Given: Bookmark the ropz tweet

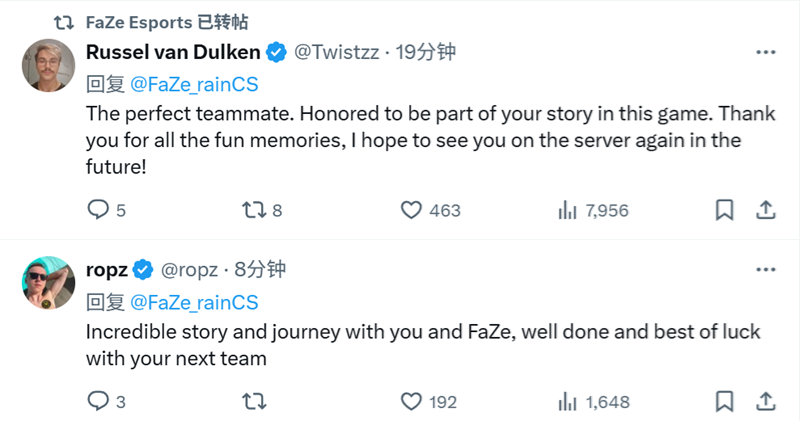Looking at the screenshot, I should [725, 402].
